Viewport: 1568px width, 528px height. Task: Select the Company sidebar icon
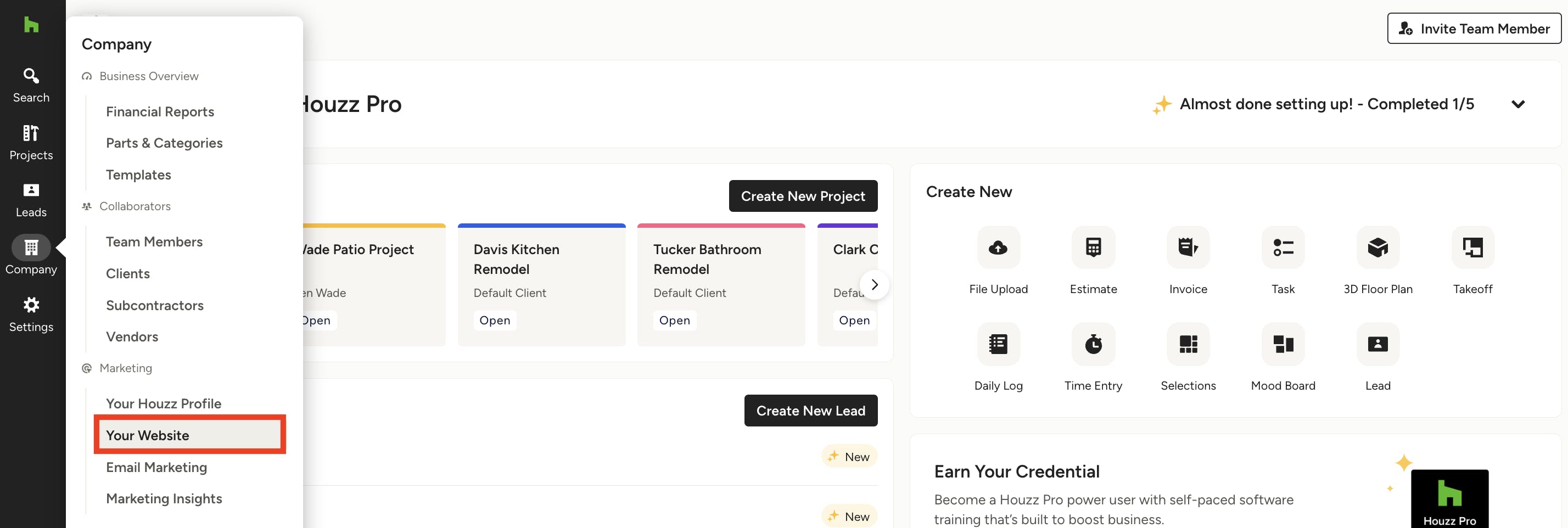click(x=31, y=248)
